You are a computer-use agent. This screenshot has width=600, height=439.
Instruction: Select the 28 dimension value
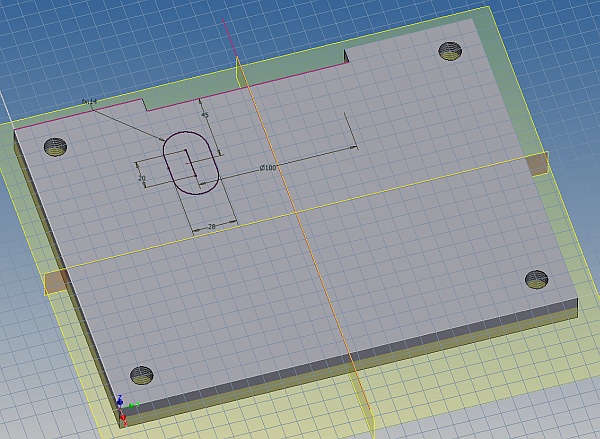211,227
